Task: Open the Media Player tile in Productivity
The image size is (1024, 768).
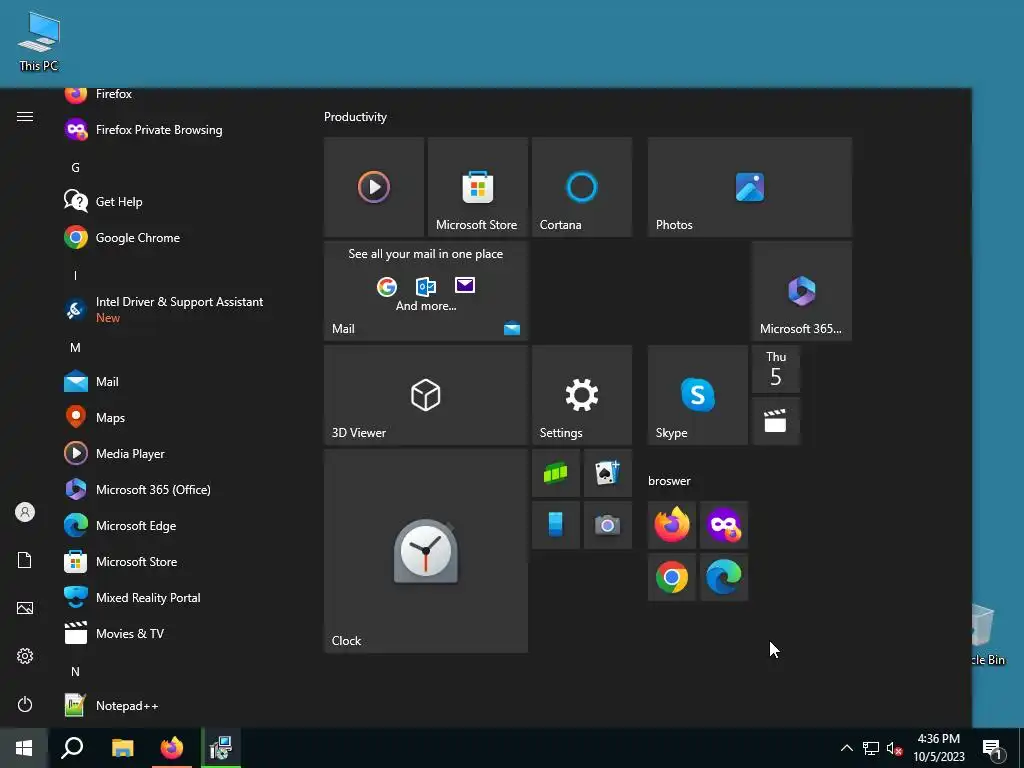Action: point(374,187)
